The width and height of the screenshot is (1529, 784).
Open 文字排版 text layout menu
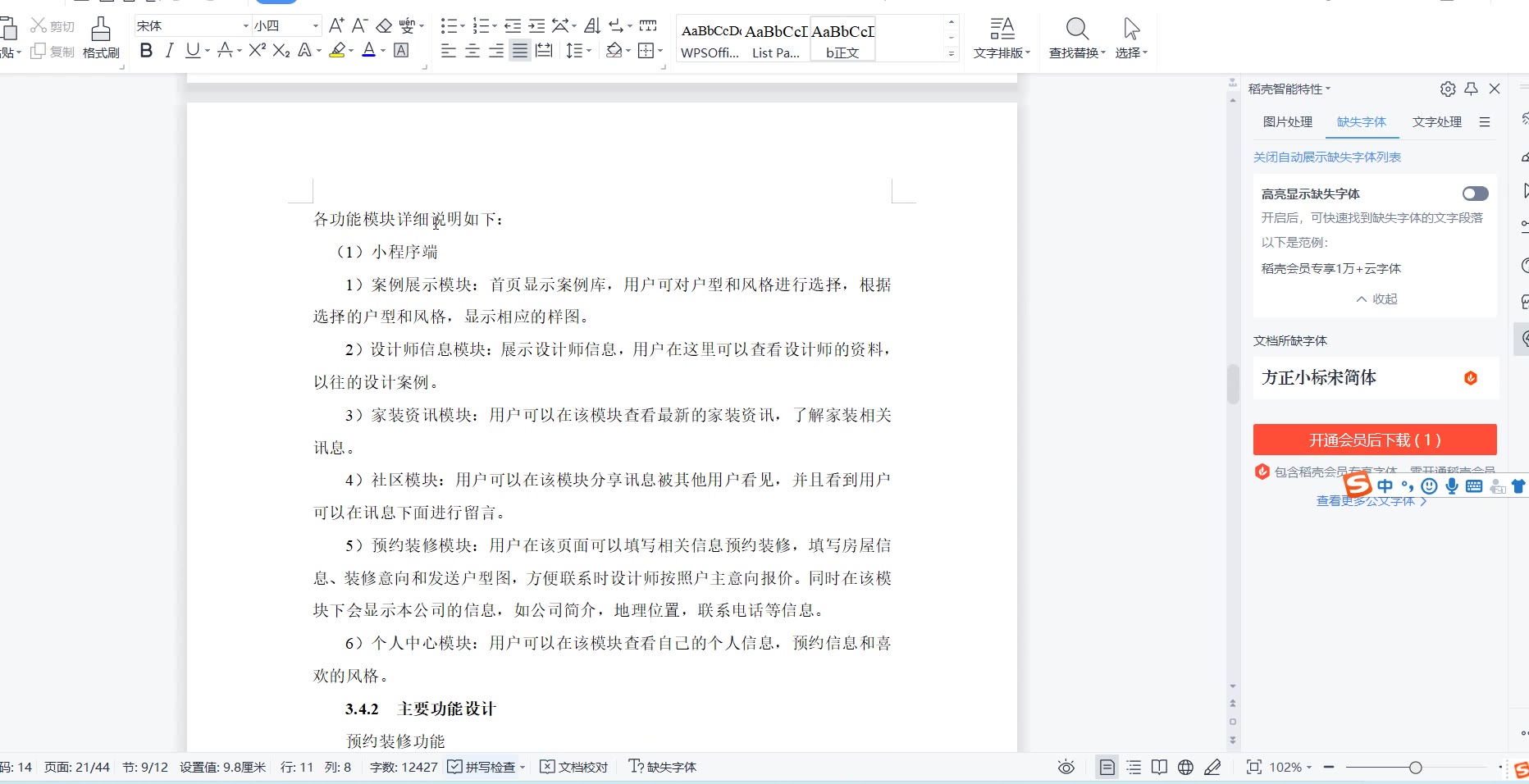coord(1002,39)
